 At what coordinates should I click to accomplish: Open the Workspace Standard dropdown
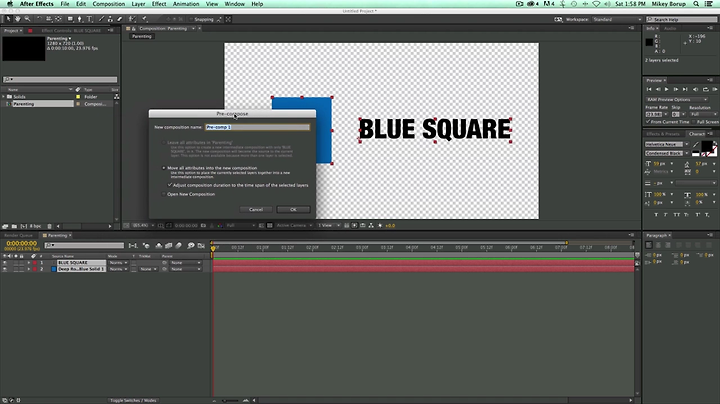[x=617, y=19]
